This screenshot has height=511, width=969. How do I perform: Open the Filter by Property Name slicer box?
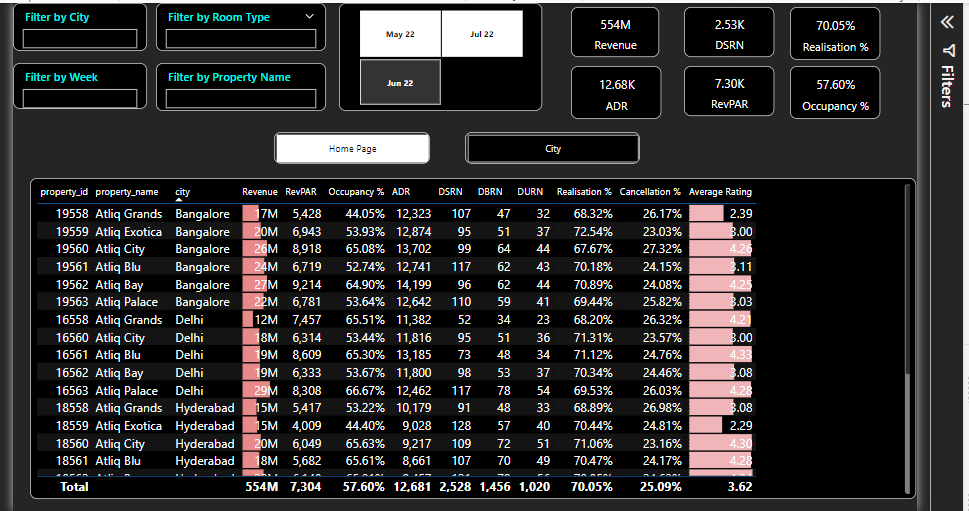pos(240,98)
